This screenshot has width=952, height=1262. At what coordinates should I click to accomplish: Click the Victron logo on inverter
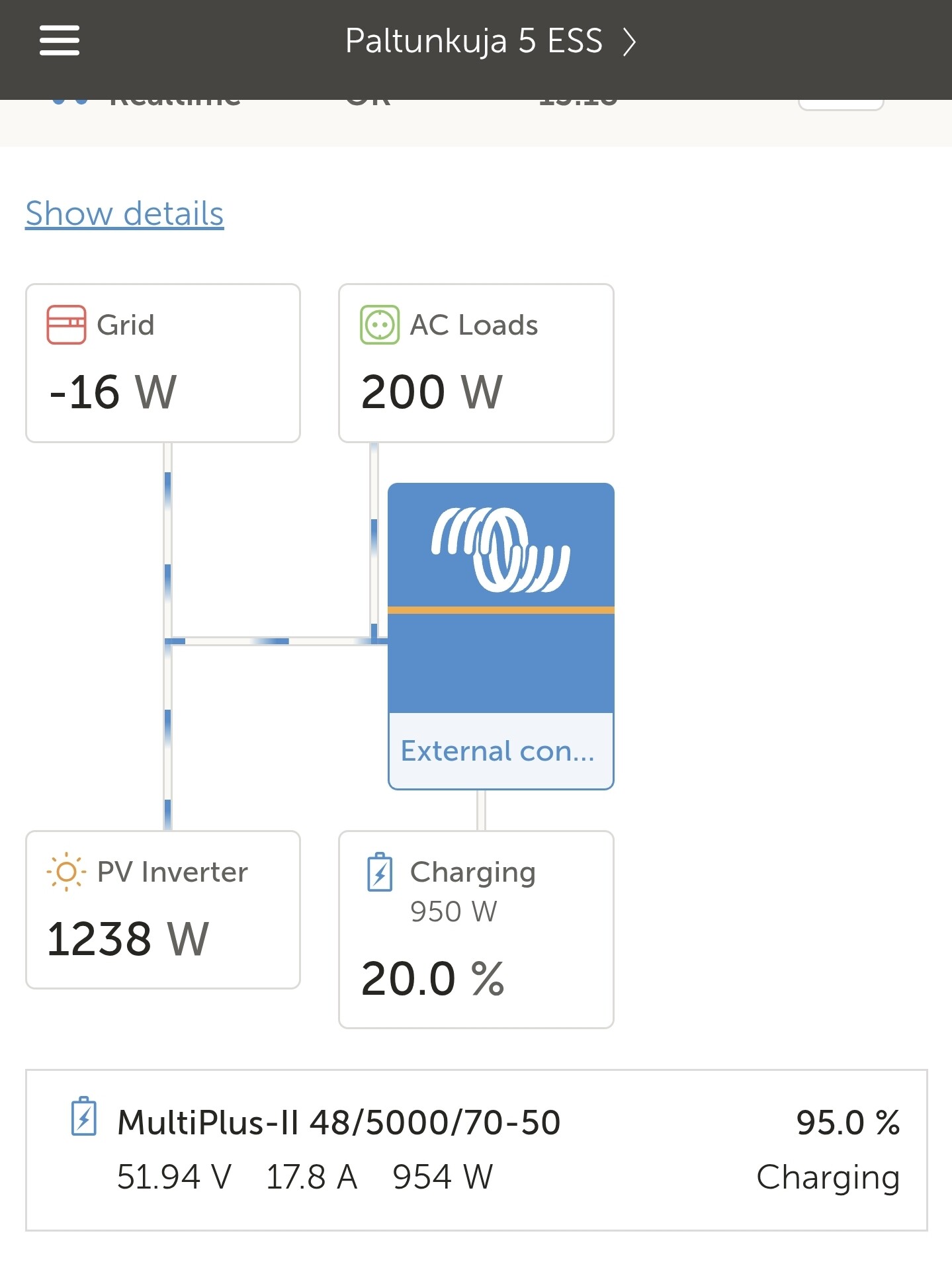click(500, 549)
